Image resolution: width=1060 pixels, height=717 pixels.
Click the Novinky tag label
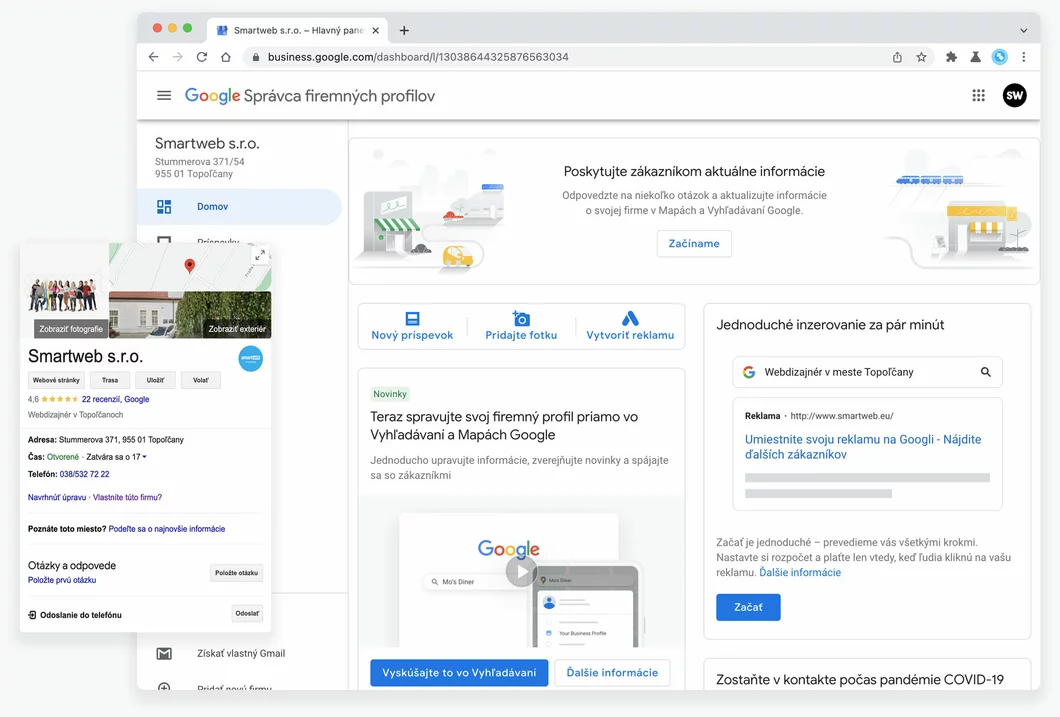click(x=390, y=394)
